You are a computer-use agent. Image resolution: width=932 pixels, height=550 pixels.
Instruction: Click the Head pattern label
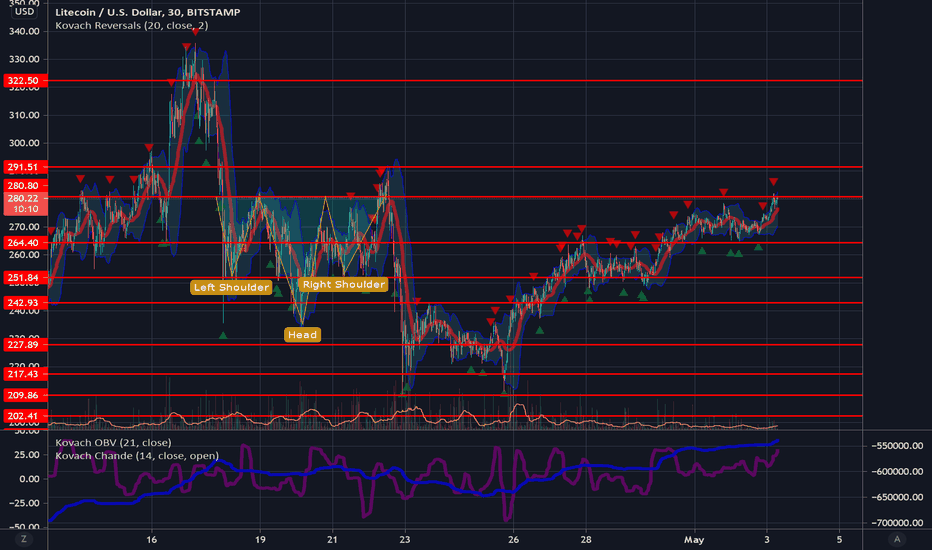[303, 335]
